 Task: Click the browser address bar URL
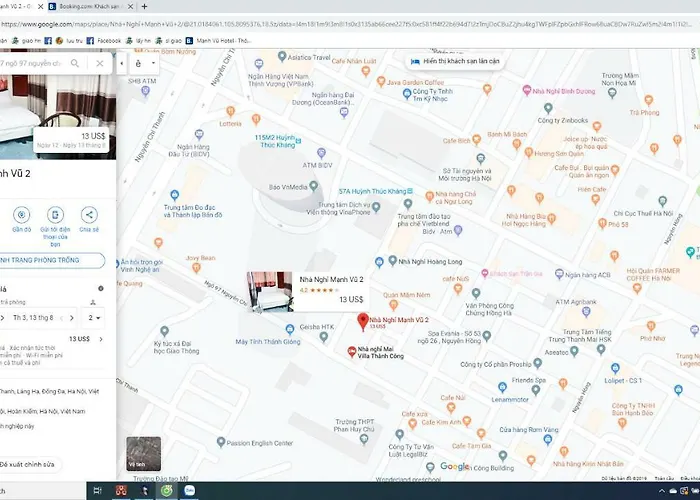click(x=348, y=24)
